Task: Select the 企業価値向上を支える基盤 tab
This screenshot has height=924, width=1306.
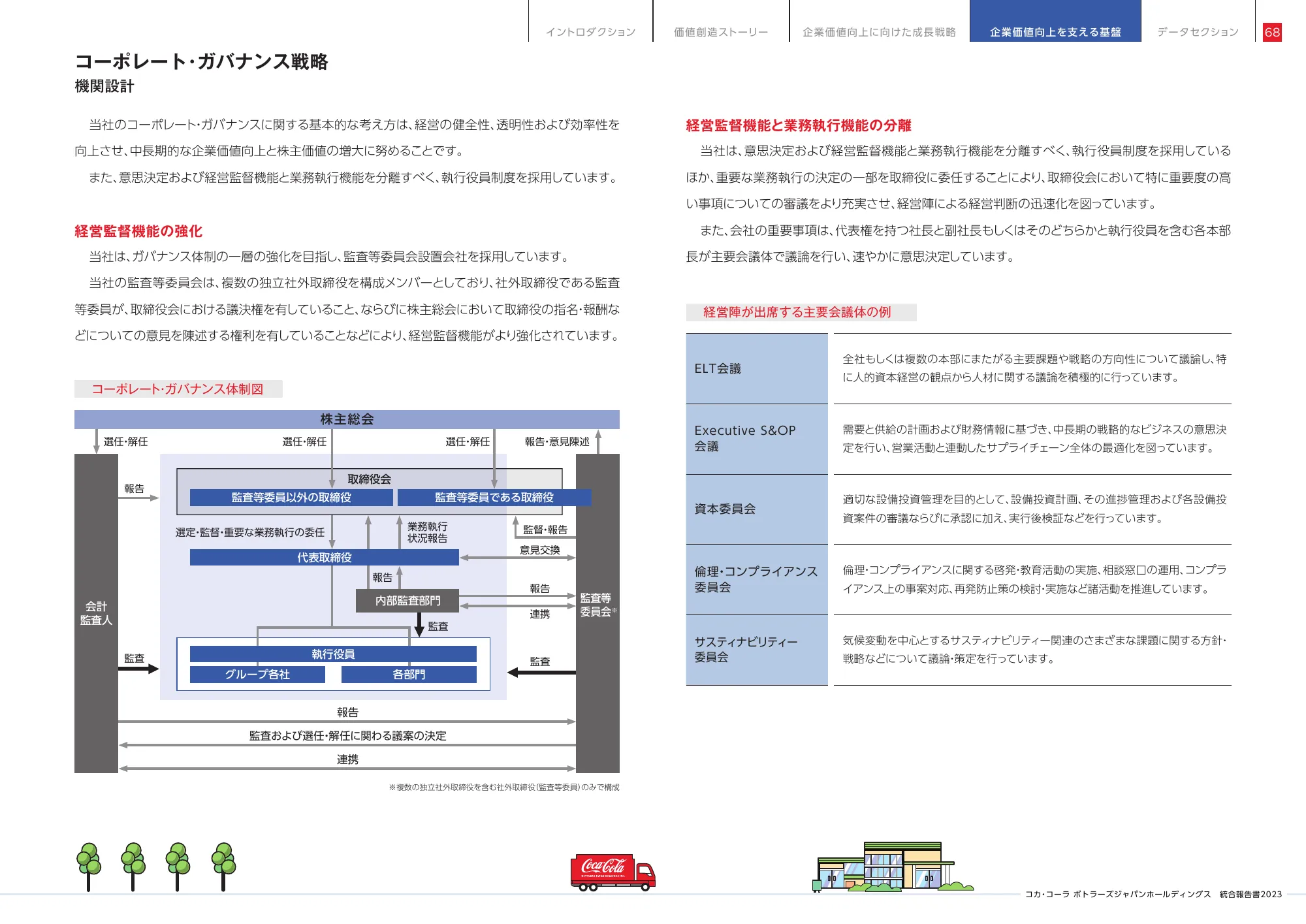Action: click(1055, 32)
